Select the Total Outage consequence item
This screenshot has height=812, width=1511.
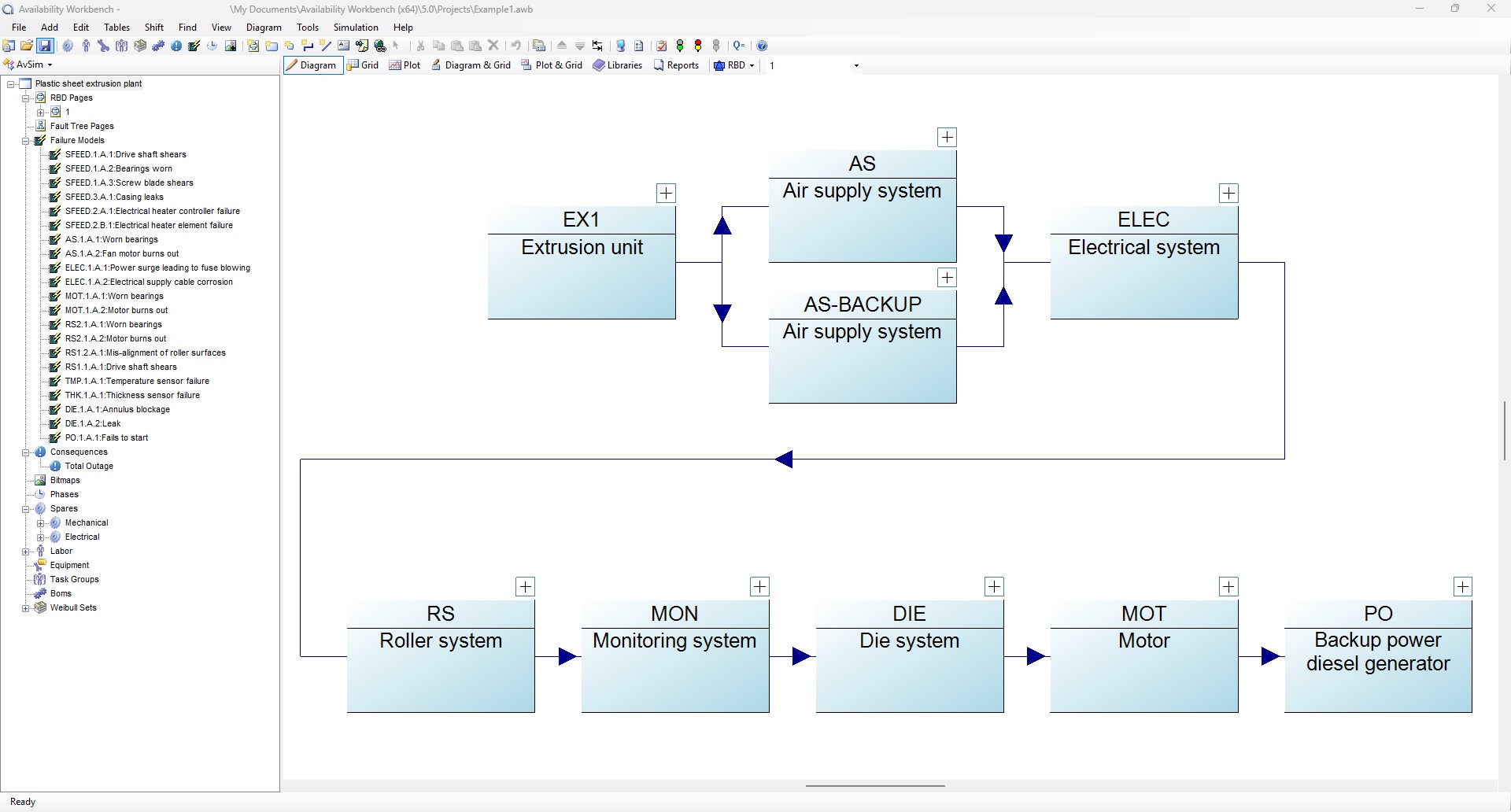pos(89,467)
